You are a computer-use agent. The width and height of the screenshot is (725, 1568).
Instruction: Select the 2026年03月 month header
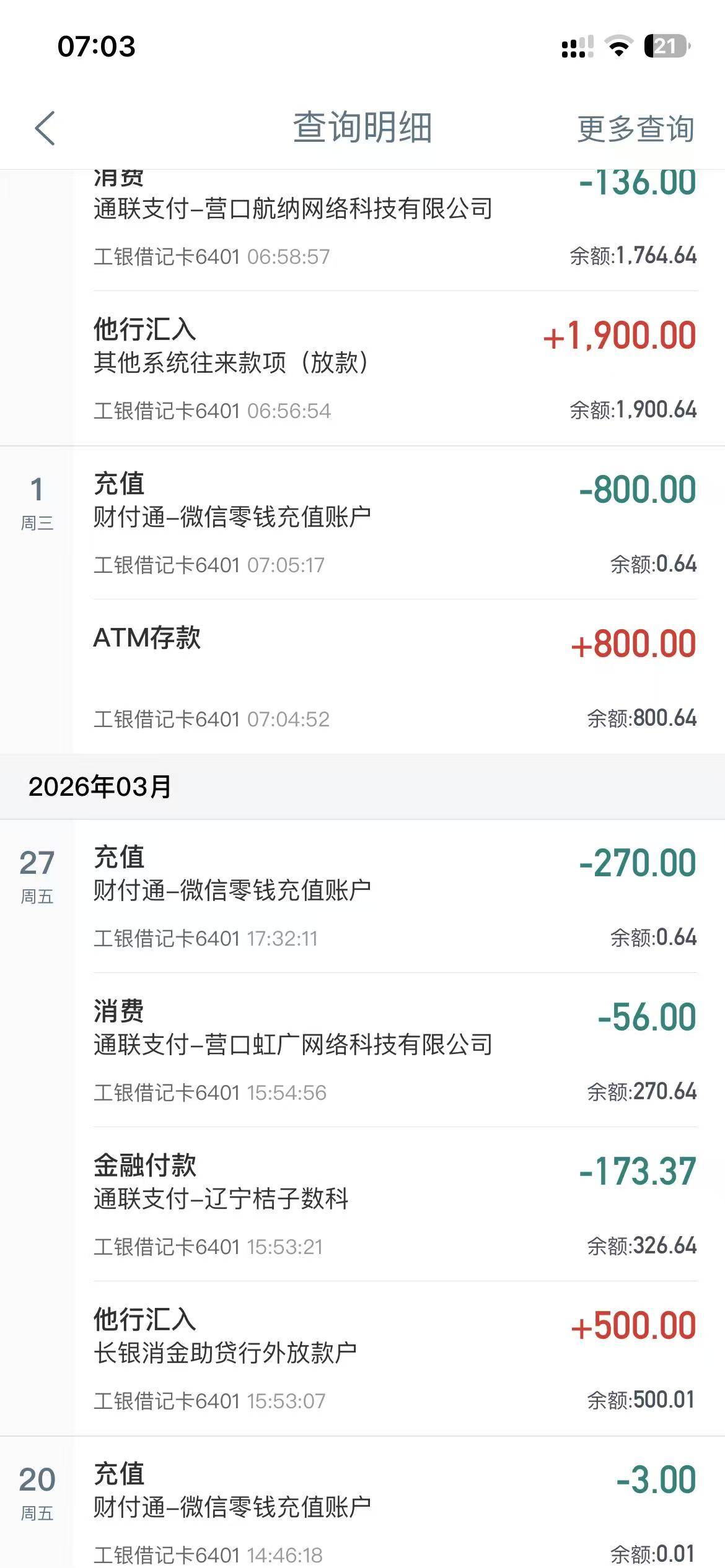point(100,786)
